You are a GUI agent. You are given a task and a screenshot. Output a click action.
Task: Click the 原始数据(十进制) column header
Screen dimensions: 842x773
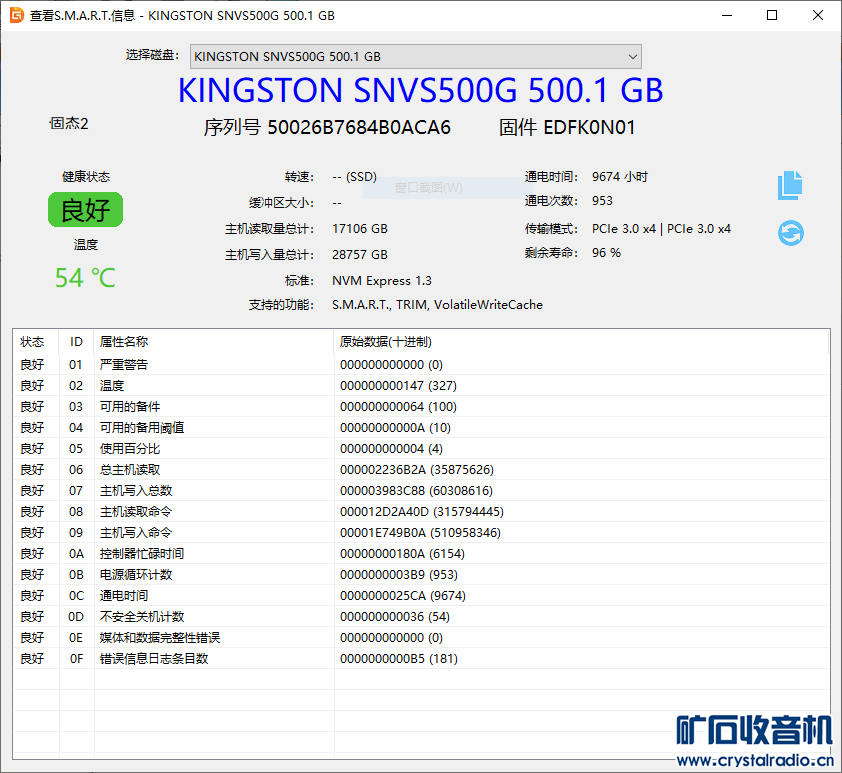(x=386, y=342)
